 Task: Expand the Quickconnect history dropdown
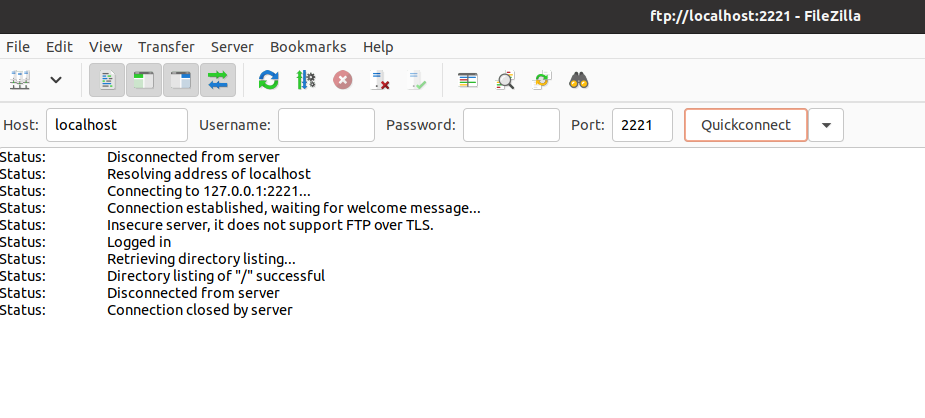coord(826,125)
